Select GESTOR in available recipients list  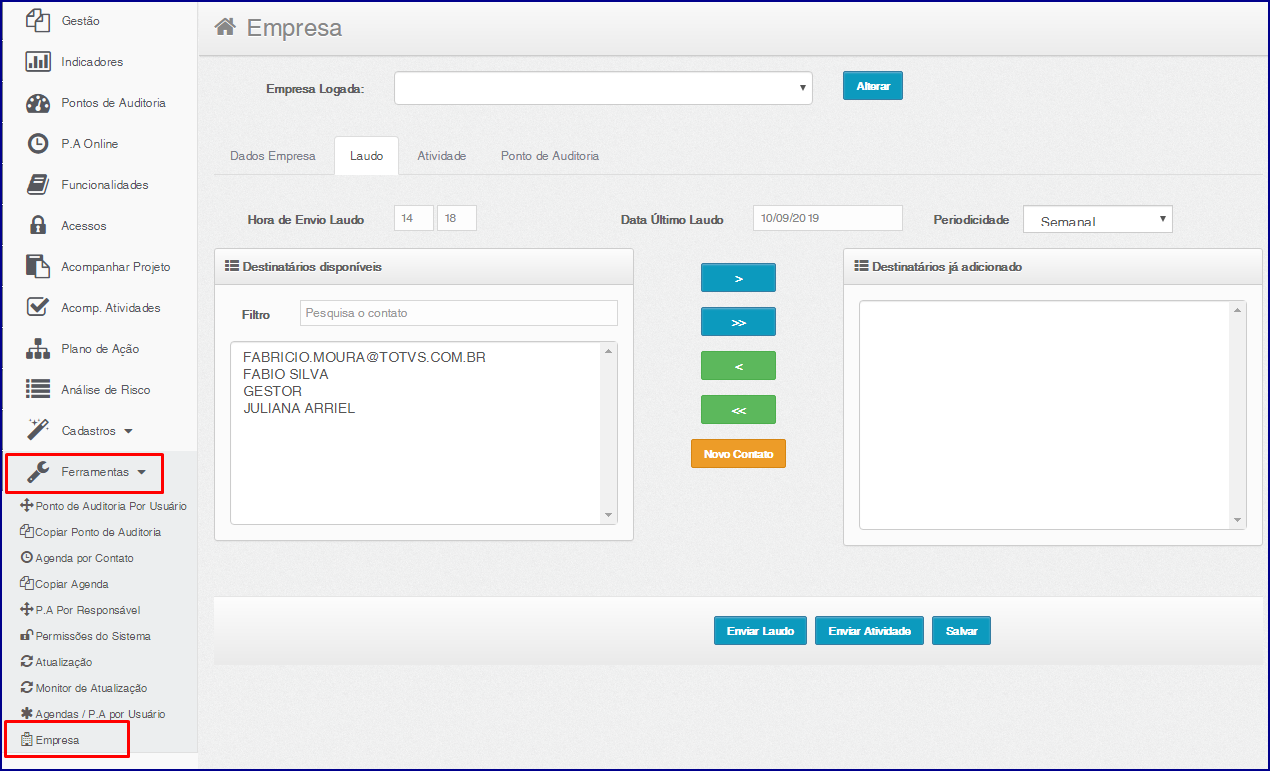pyautogui.click(x=272, y=391)
